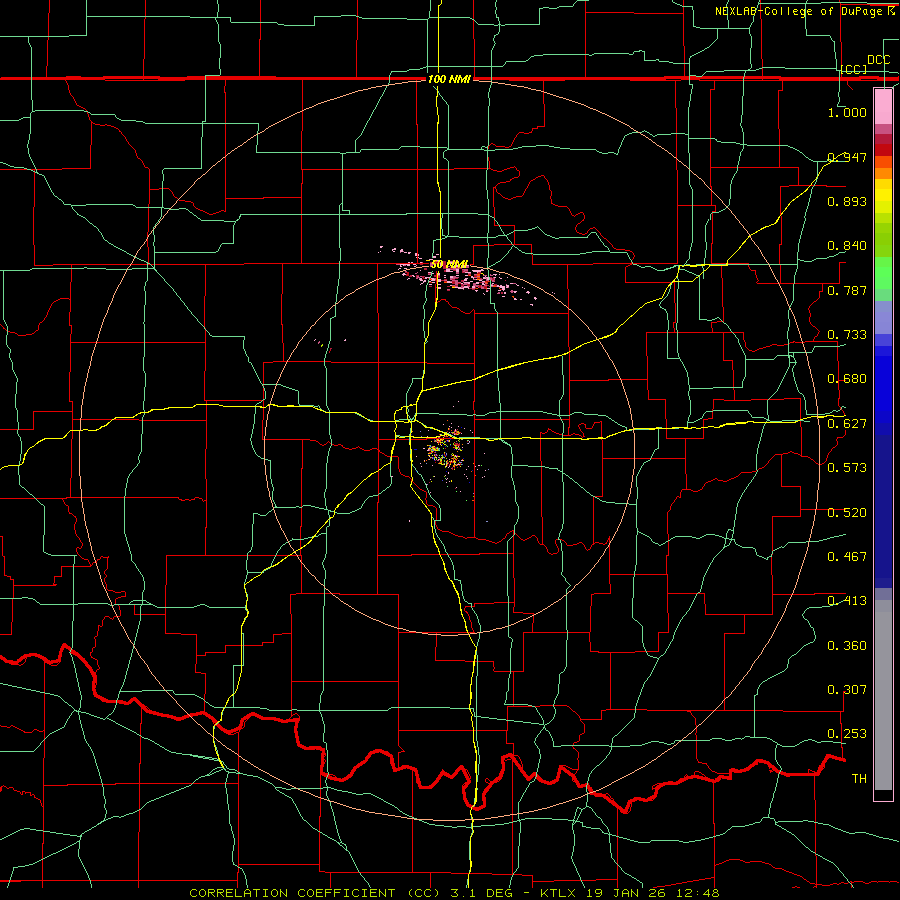This screenshot has width=900, height=900.
Task: Select the 0.467 scale value
Action: [847, 557]
